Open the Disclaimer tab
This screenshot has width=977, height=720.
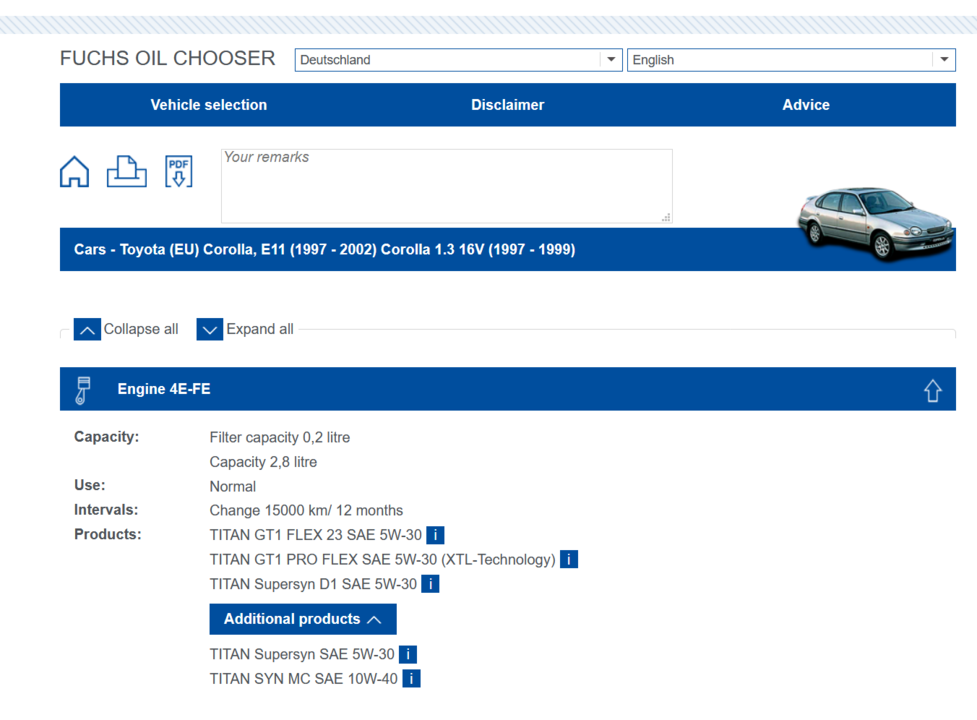click(x=508, y=105)
